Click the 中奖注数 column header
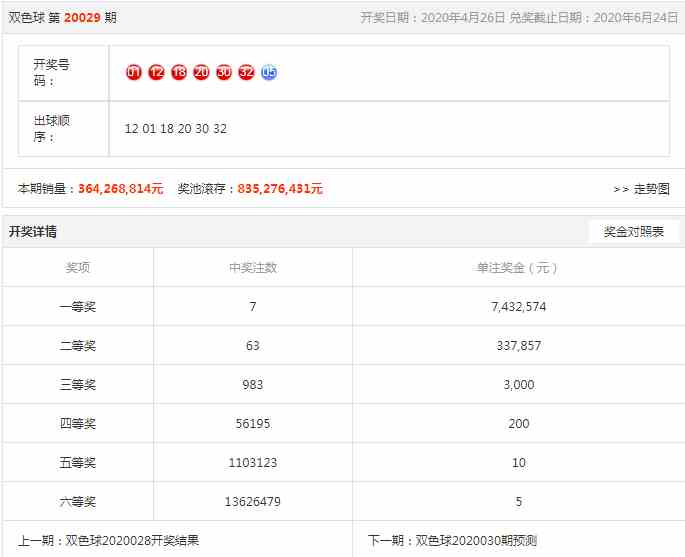The height and width of the screenshot is (557, 685). (x=253, y=267)
